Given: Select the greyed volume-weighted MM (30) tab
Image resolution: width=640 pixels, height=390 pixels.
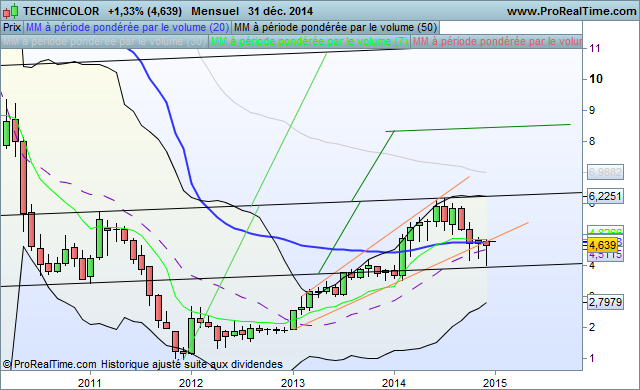Looking at the screenshot, I should 104,42.
